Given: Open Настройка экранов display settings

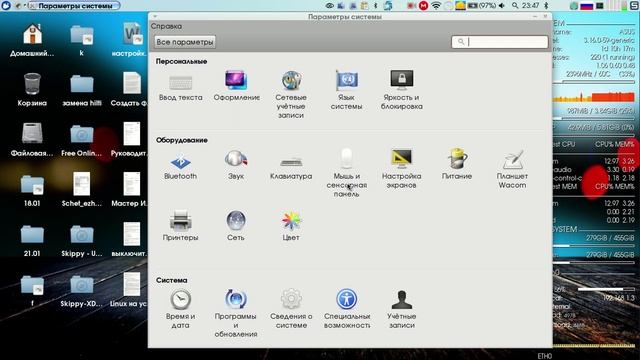Looking at the screenshot, I should tap(402, 169).
